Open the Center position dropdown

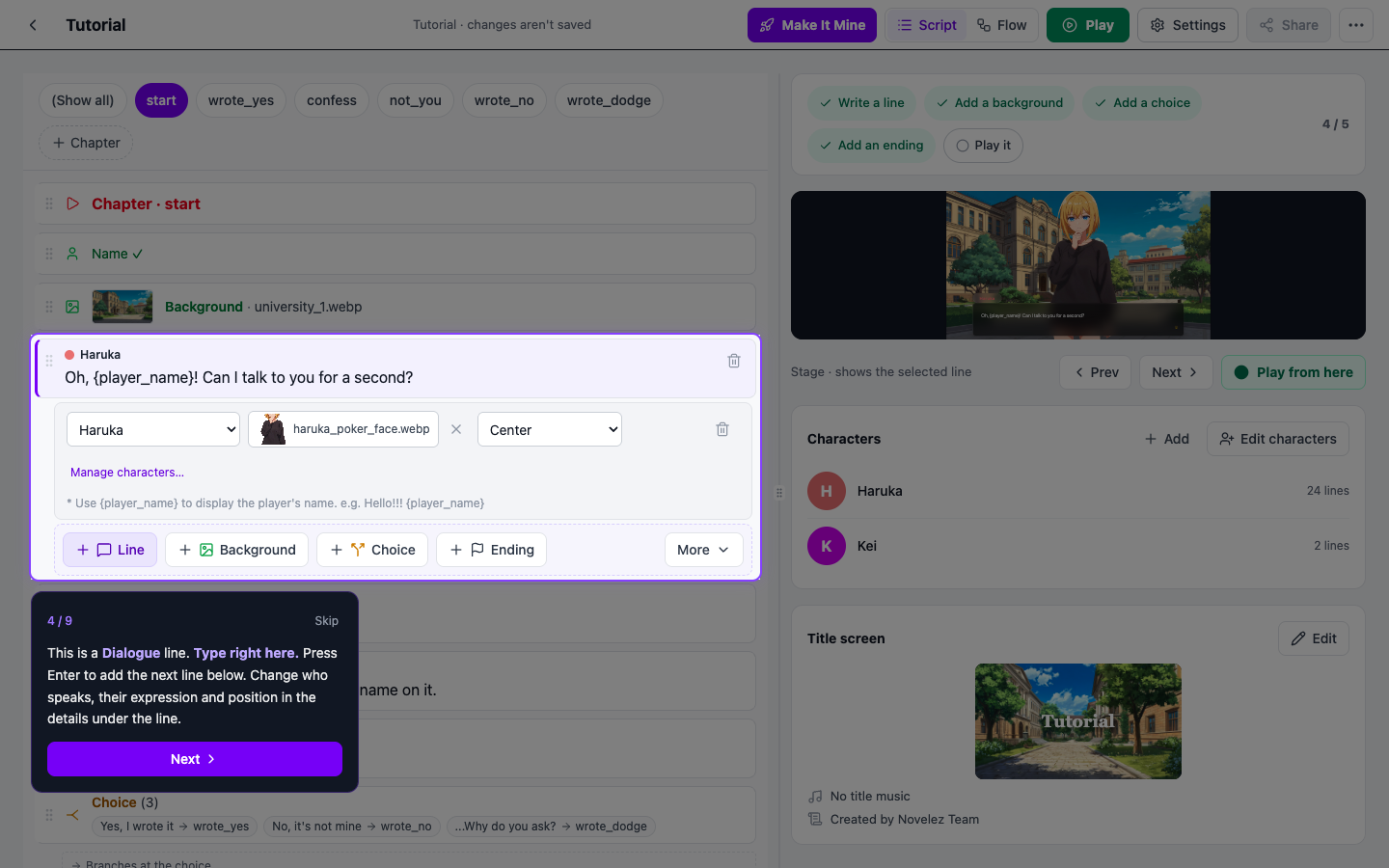pyautogui.click(x=550, y=430)
